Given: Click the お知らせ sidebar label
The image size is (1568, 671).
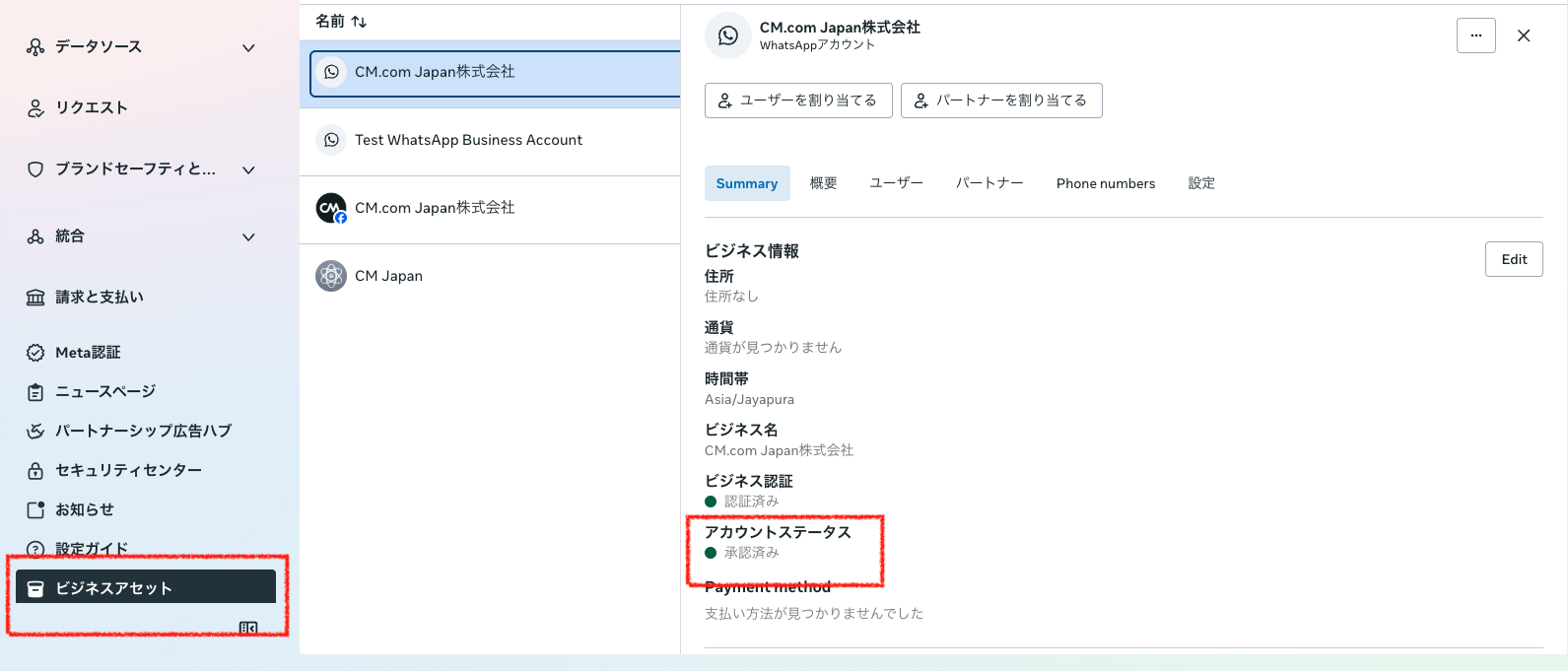Looking at the screenshot, I should click(x=85, y=510).
